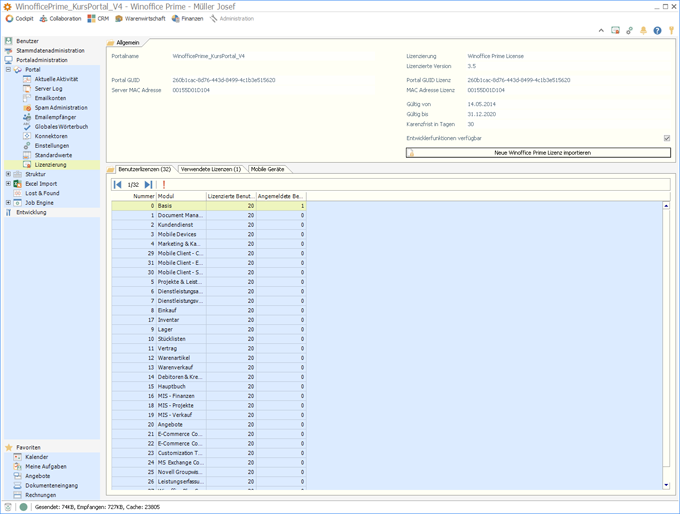Click the green status circle icon
This screenshot has width=680, height=514.
(x=23, y=507)
